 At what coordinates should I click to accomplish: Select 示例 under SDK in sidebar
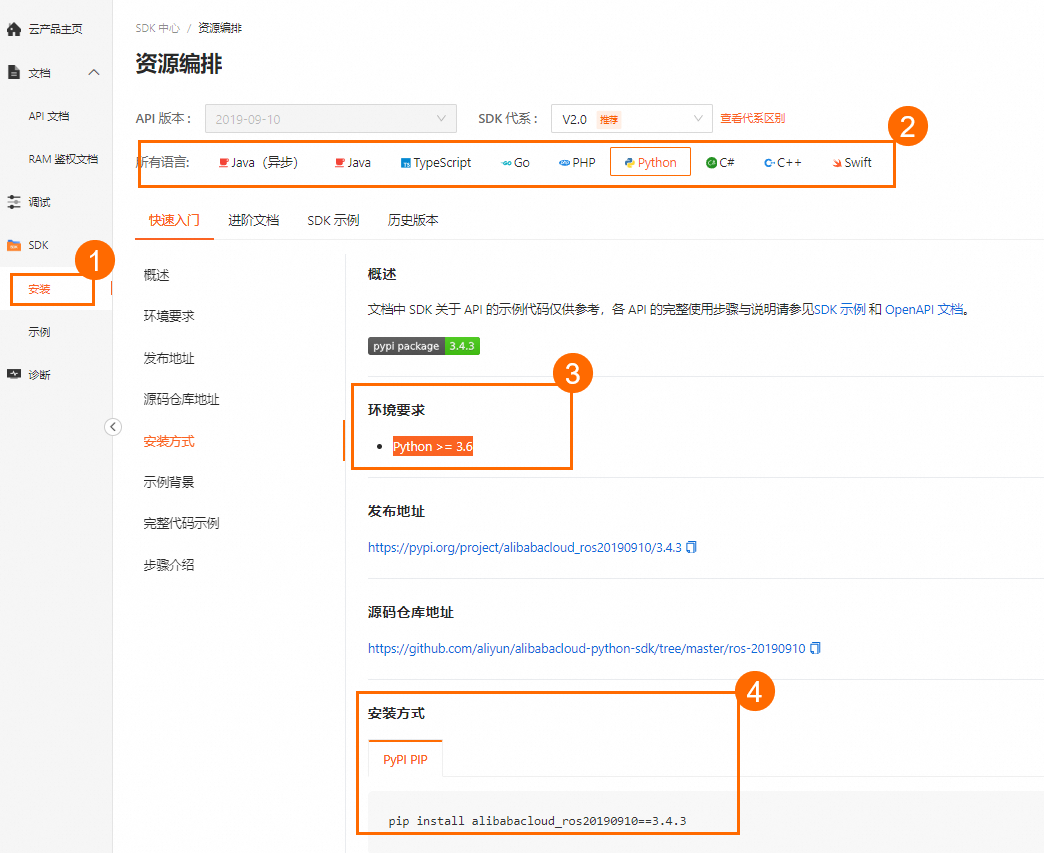pos(39,332)
